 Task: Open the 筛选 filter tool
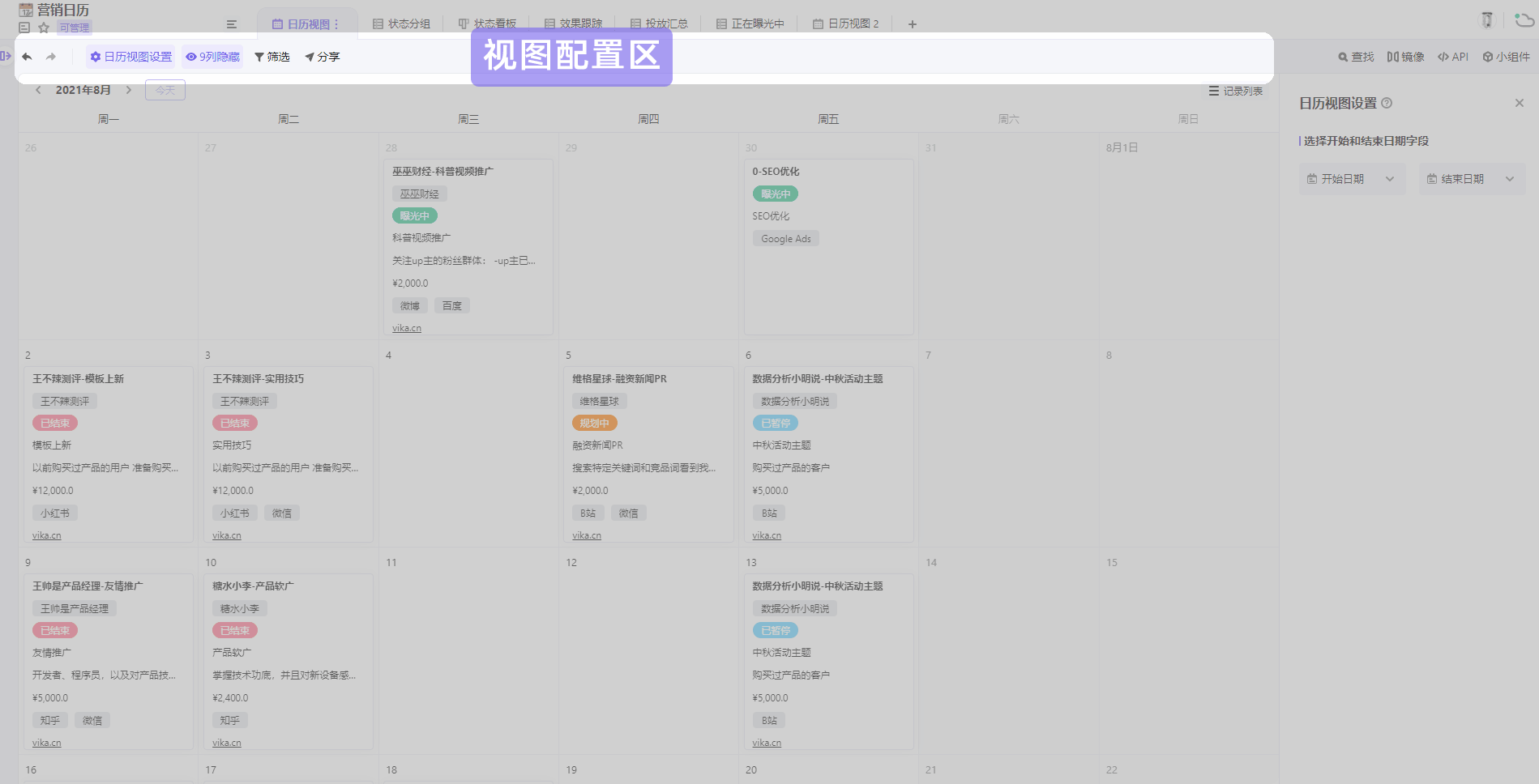(x=272, y=57)
